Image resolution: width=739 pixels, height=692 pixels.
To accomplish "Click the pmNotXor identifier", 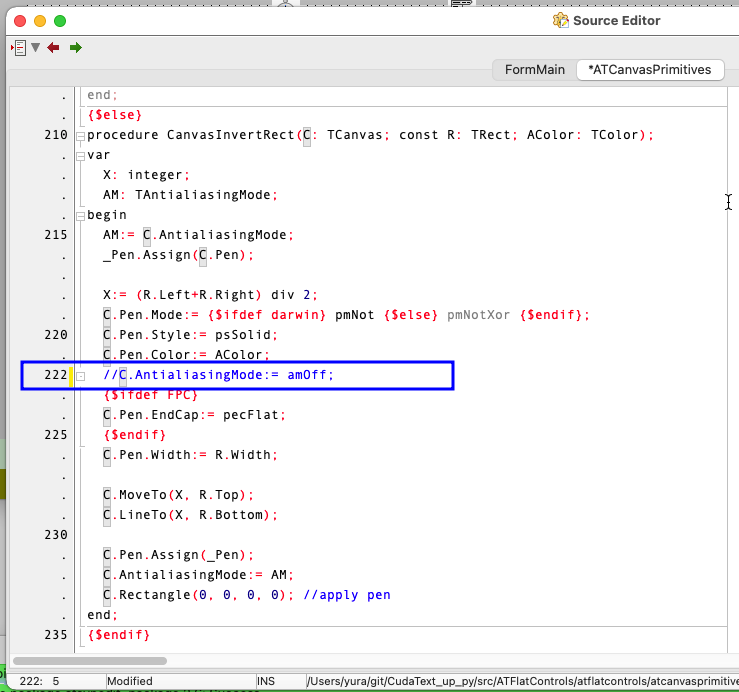I will (x=478, y=315).
